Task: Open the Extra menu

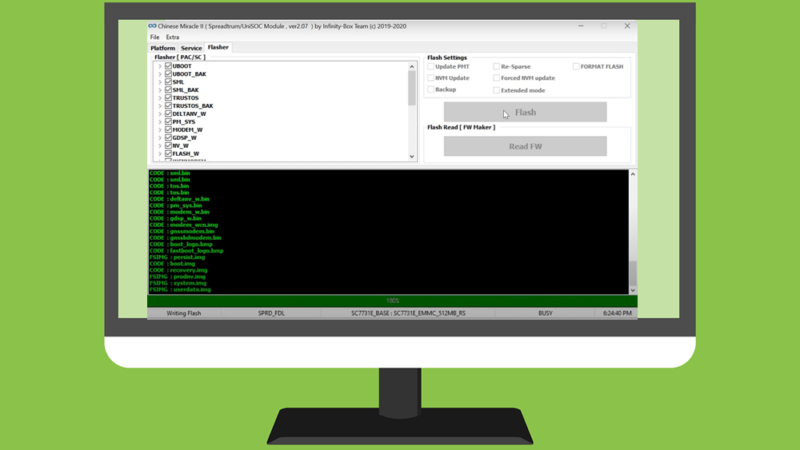Action: (x=172, y=37)
